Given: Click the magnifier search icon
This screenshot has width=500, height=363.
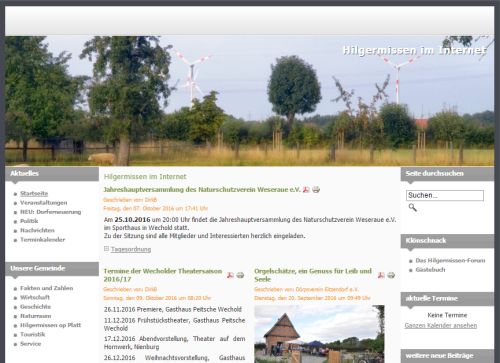Looking at the screenshot, I should click(x=413, y=207).
